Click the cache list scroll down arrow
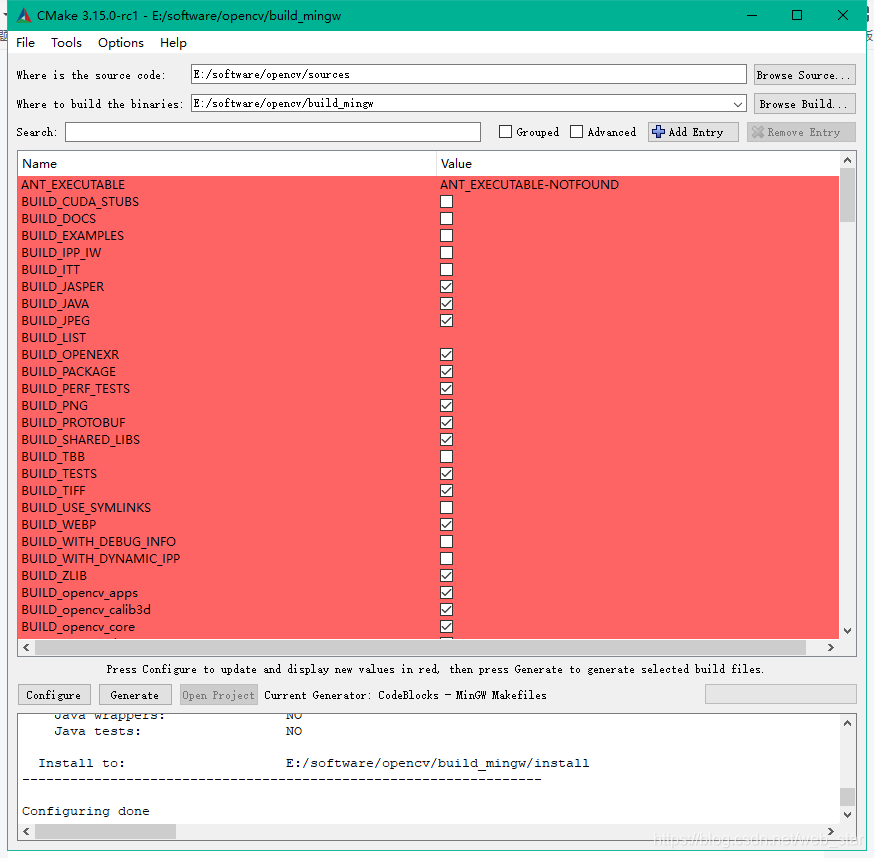 pos(847,631)
